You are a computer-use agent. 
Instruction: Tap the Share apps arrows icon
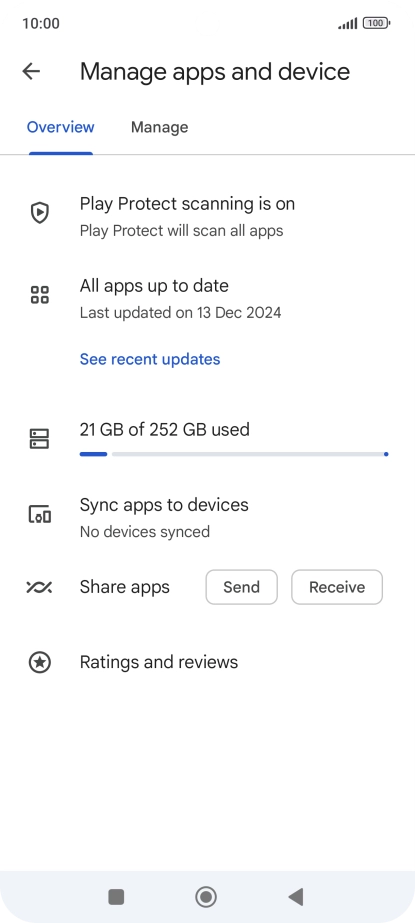tap(39, 587)
